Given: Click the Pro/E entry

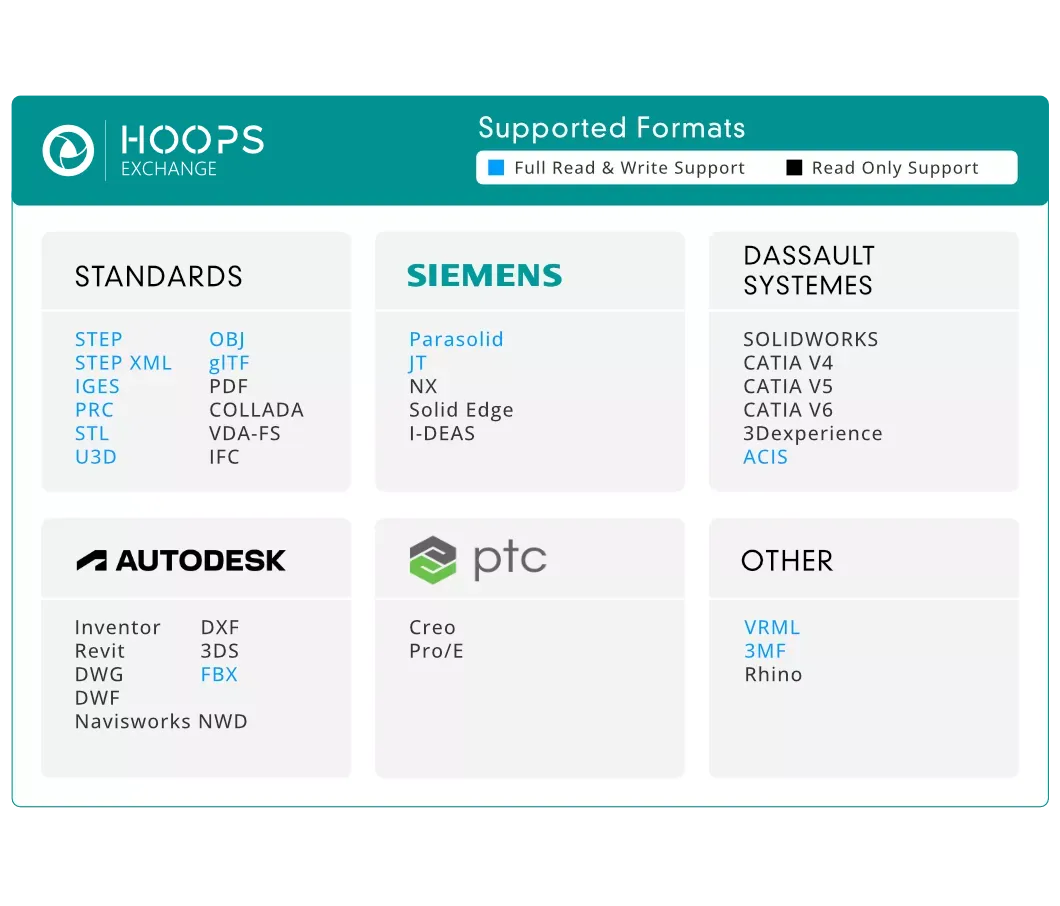Looking at the screenshot, I should (436, 651).
